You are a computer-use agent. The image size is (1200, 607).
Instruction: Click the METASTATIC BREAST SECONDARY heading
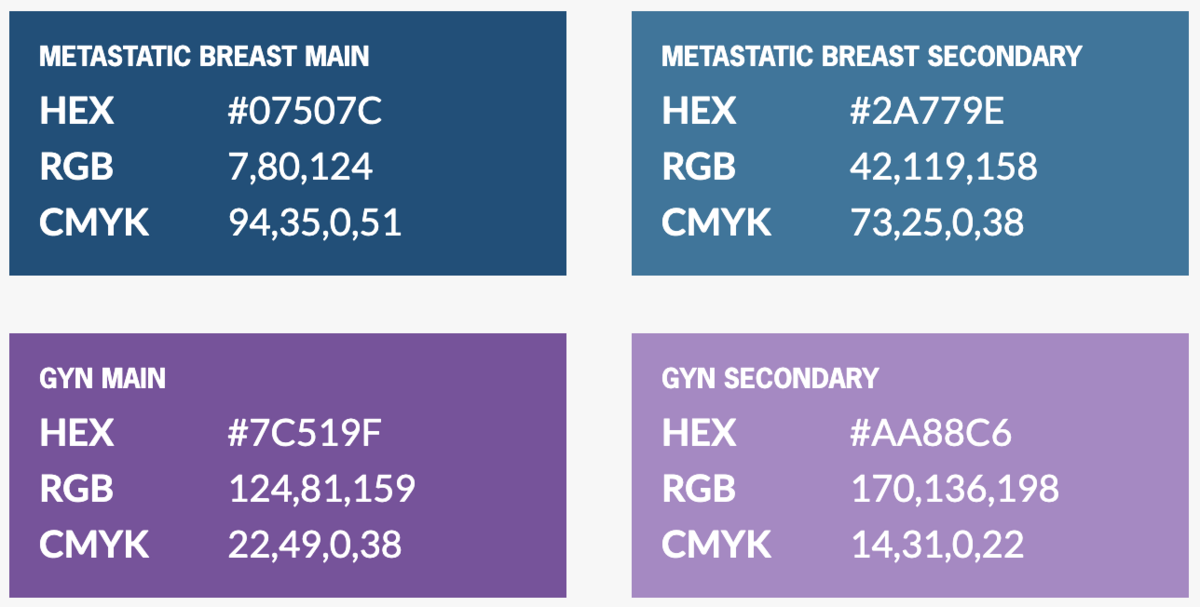pyautogui.click(x=872, y=56)
